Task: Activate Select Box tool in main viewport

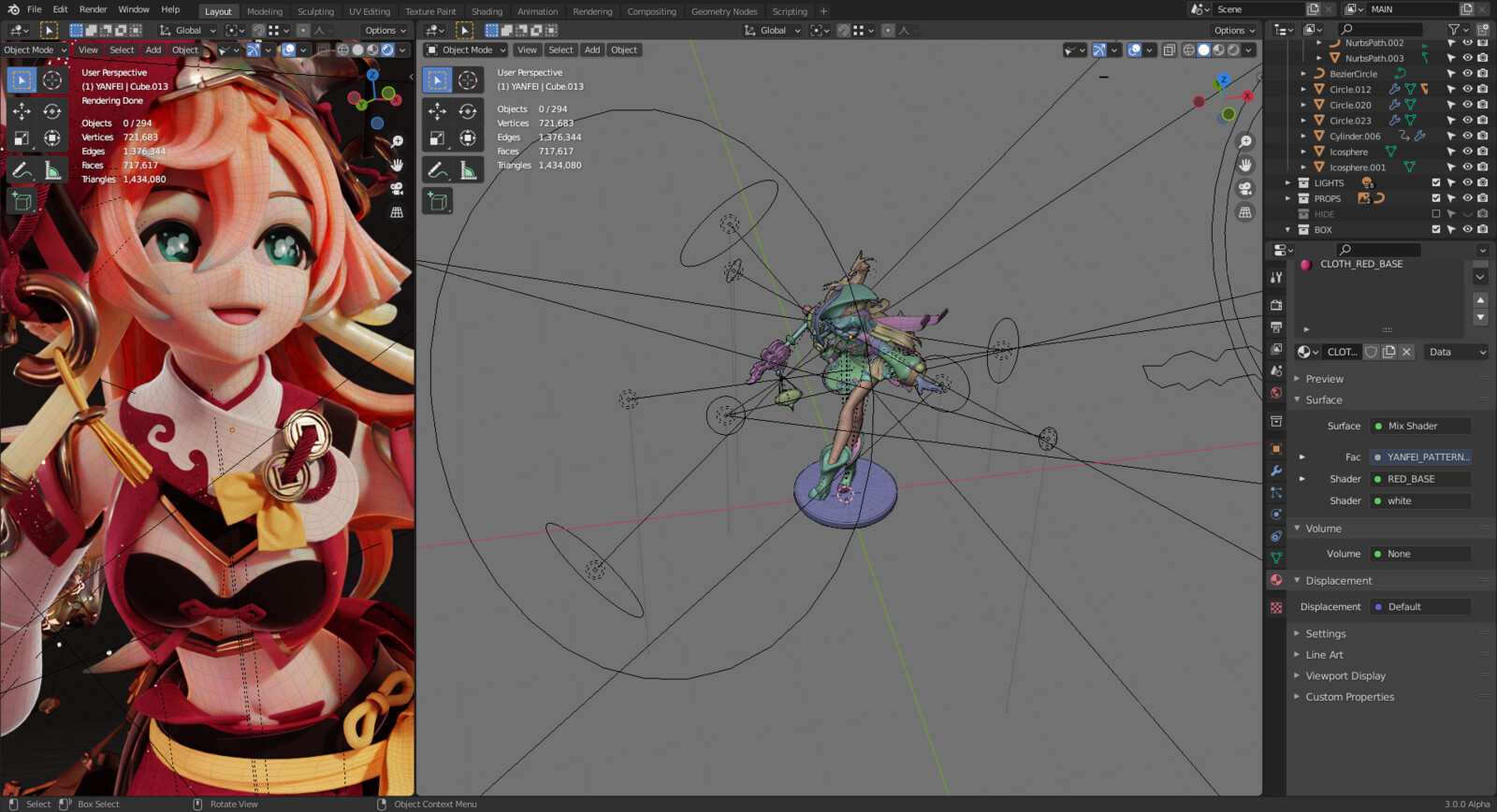Action: tap(437, 80)
